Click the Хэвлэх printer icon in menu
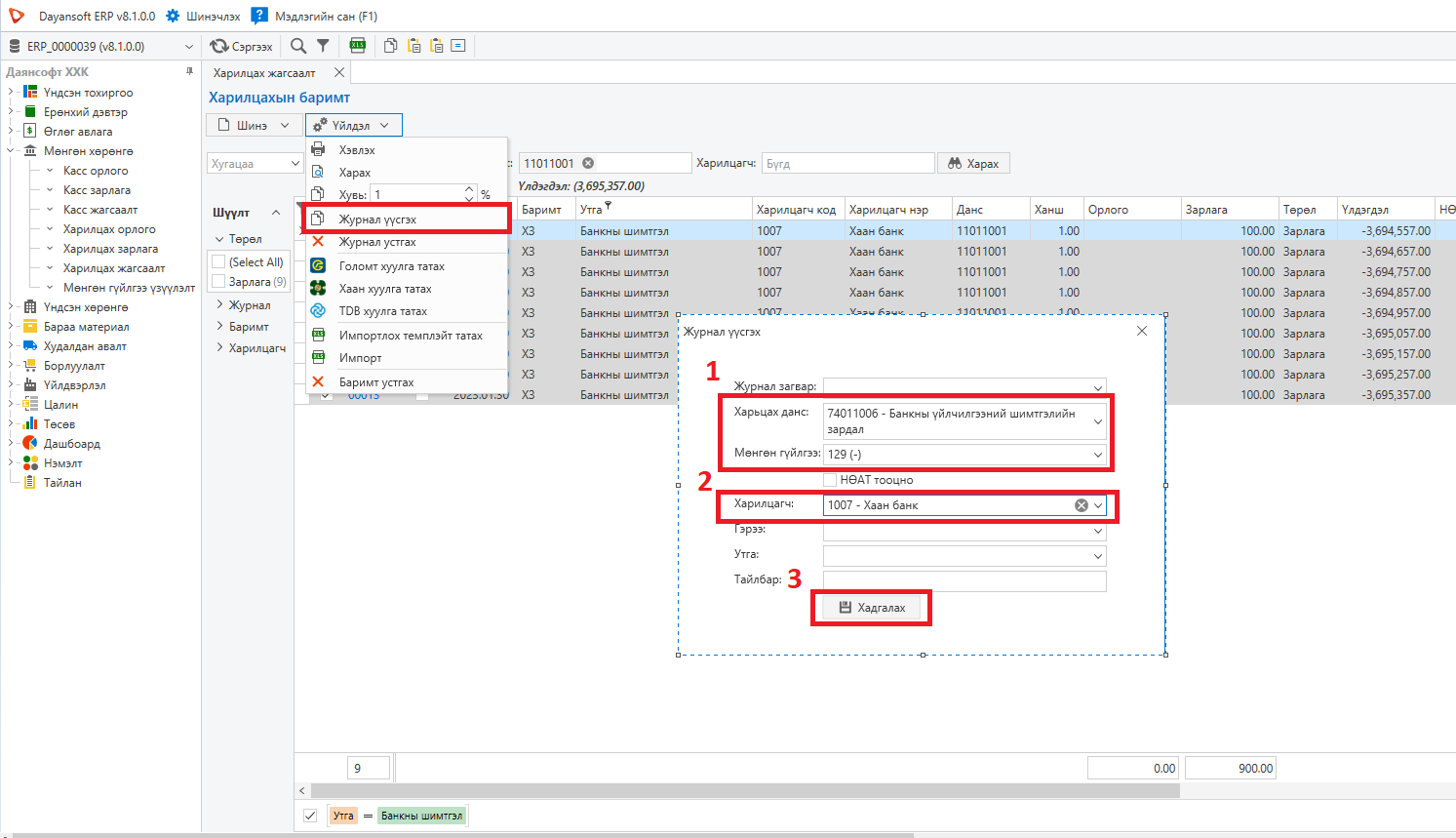1456x838 pixels. (318, 149)
